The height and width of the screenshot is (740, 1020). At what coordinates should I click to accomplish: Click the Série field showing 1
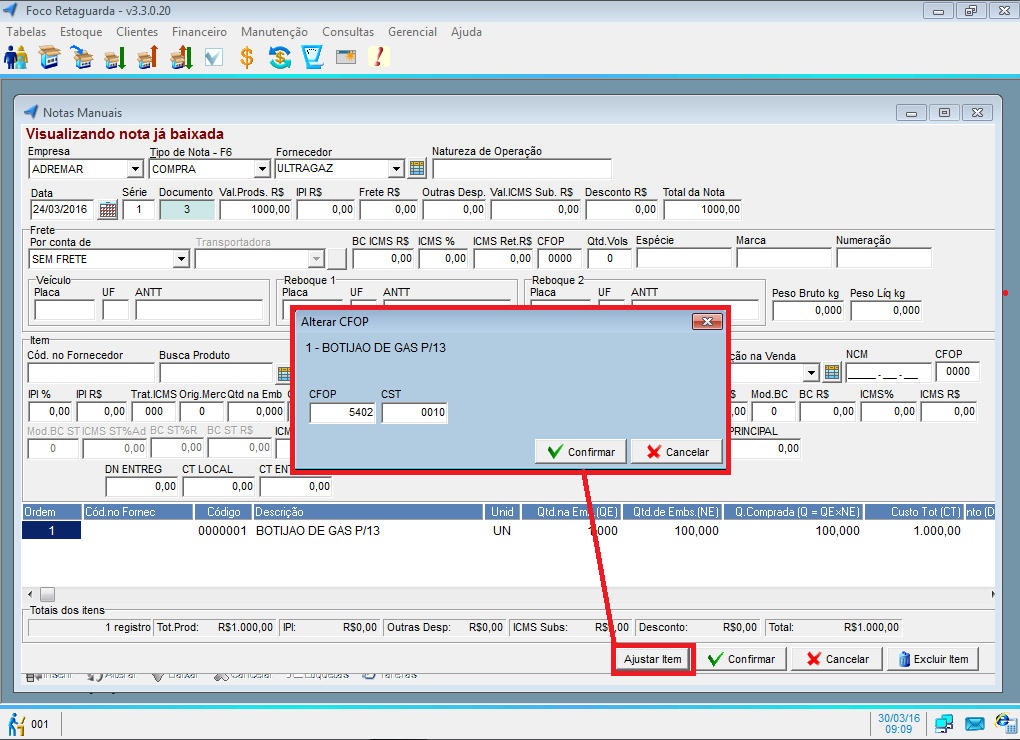pos(139,209)
